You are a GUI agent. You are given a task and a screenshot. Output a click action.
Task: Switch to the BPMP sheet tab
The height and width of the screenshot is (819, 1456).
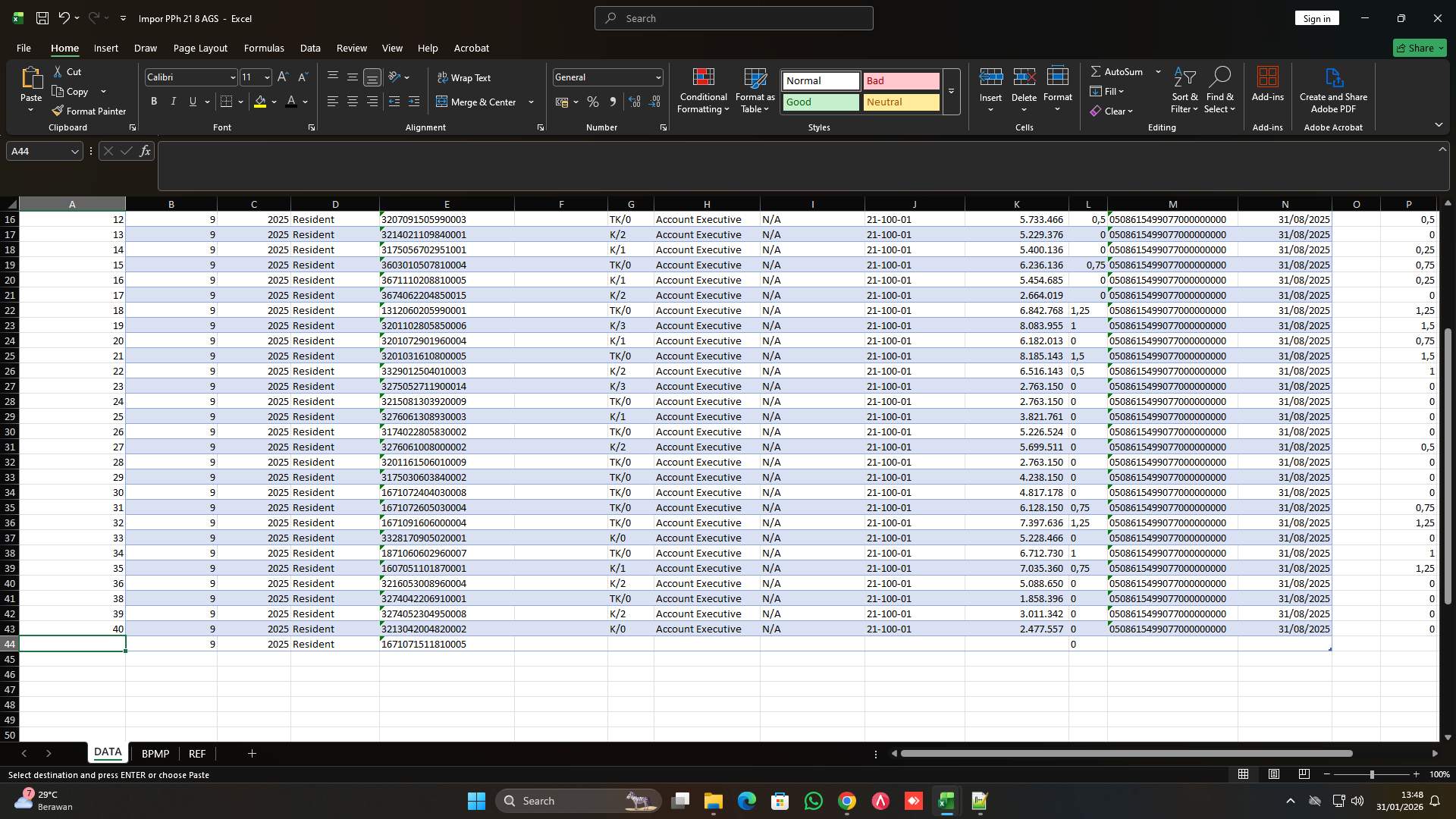(x=155, y=753)
